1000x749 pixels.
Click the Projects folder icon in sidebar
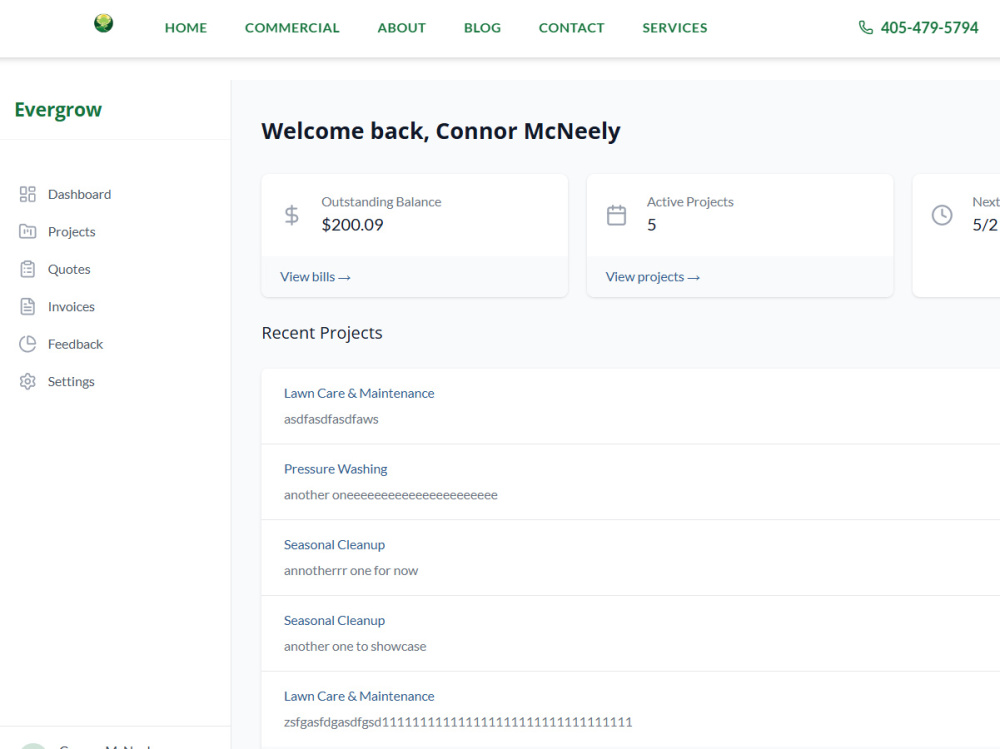(x=27, y=232)
